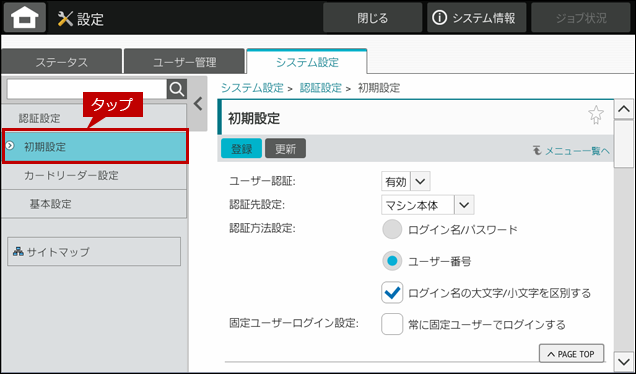
Task: Click メニュー一覧へ link
Action: (x=577, y=151)
